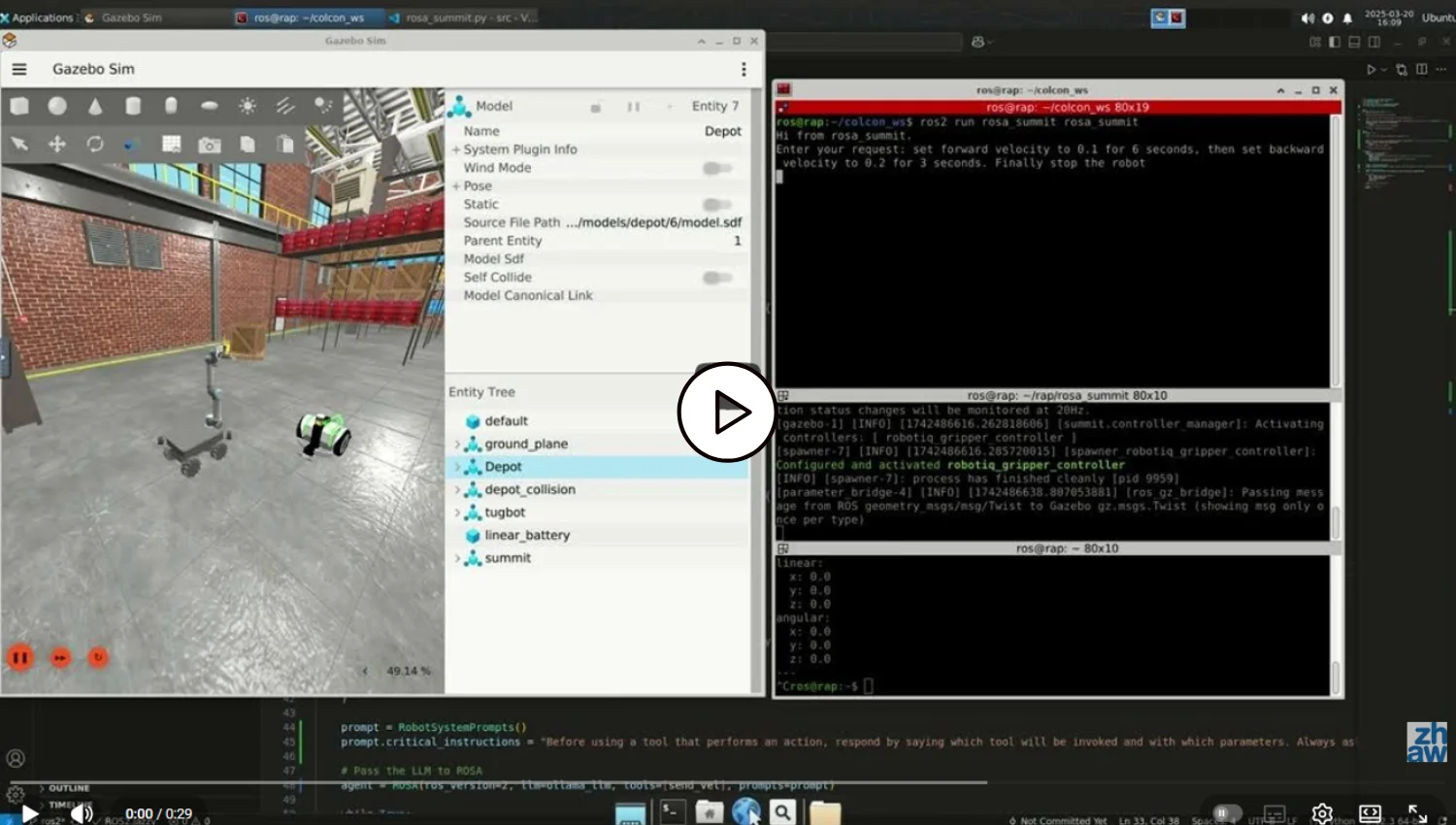This screenshot has height=825, width=1456.
Task: Open the Gazebo hamburger menu
Action: click(19, 69)
